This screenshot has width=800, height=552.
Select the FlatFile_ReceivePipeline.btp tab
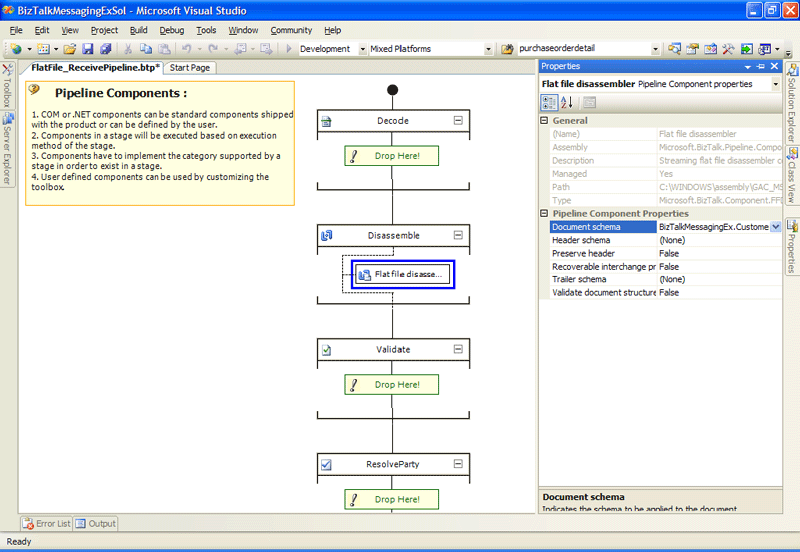click(95, 68)
